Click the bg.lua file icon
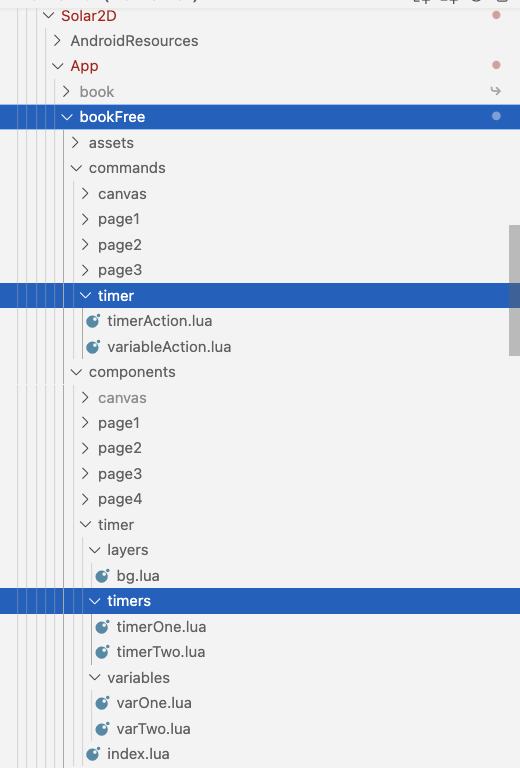This screenshot has height=768, width=520. pyautogui.click(x=102, y=576)
